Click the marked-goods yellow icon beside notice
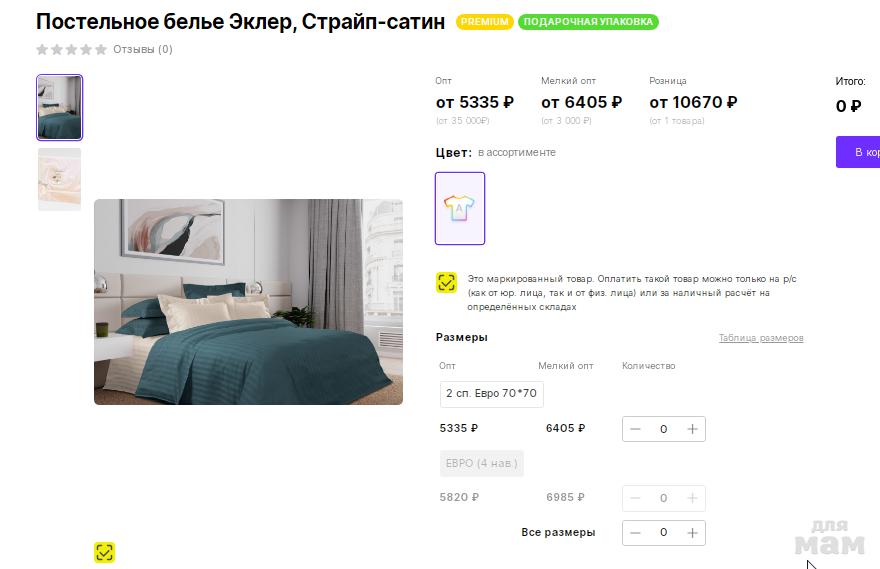880x569 pixels. [x=446, y=282]
